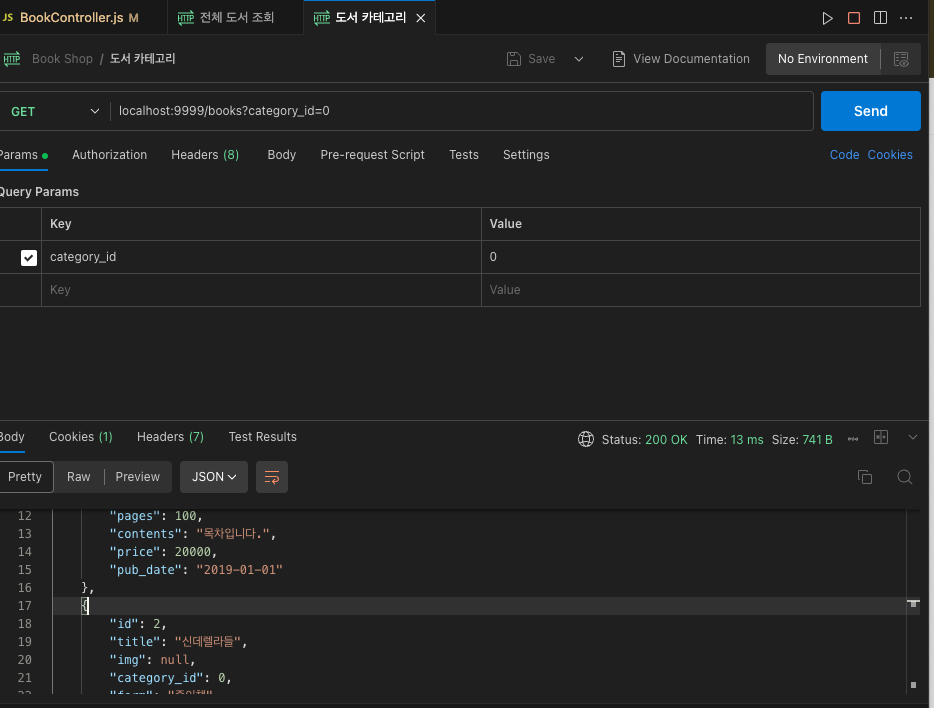Click the request URL input field
The image size is (934, 708).
(x=460, y=111)
